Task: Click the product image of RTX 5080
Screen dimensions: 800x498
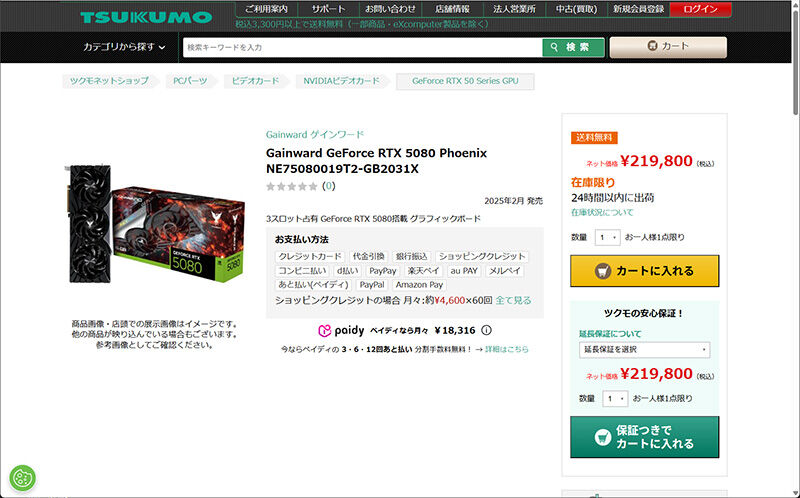Action: pos(155,223)
